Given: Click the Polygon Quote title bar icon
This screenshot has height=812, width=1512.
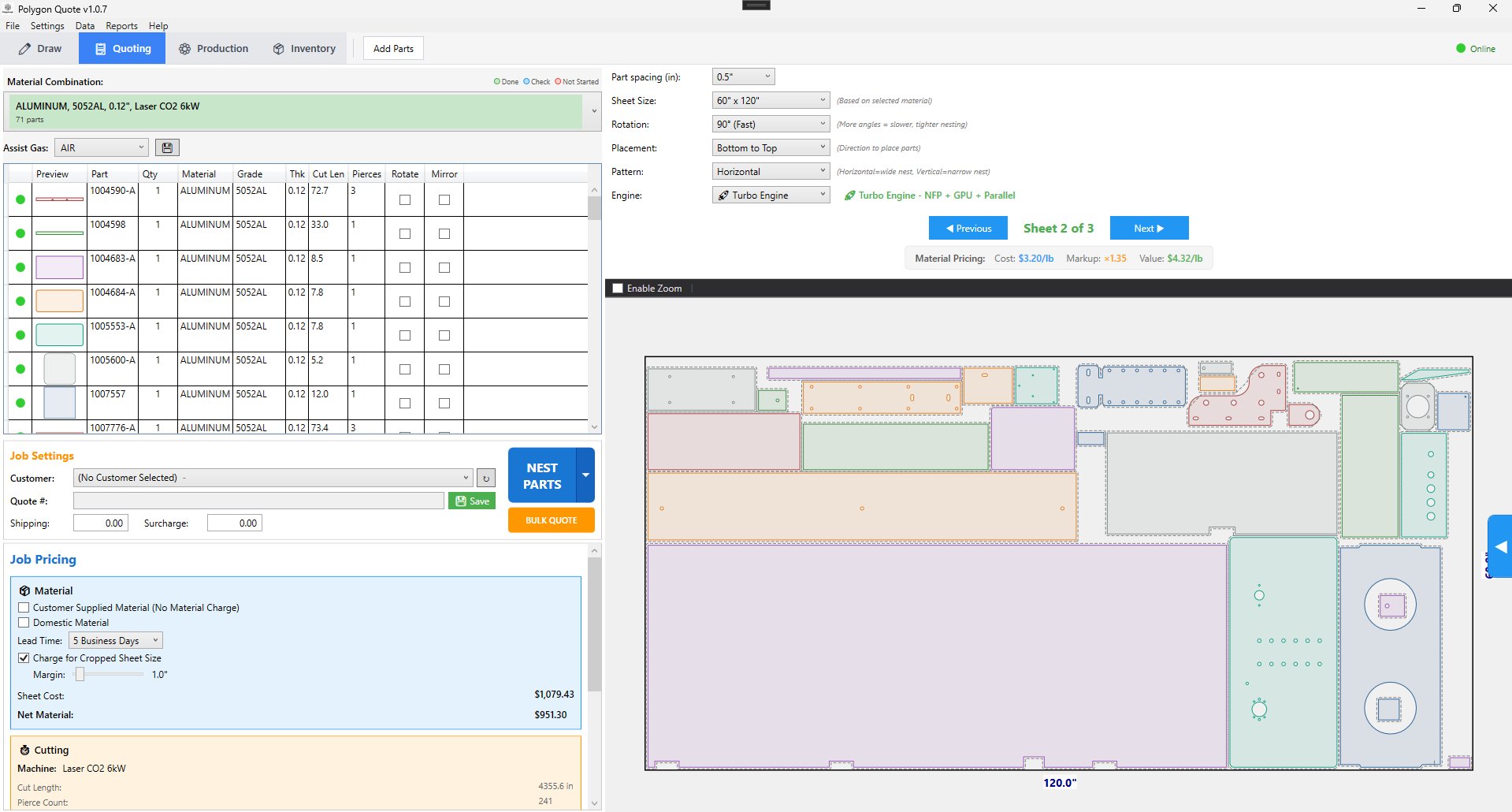Looking at the screenshot, I should [8, 9].
